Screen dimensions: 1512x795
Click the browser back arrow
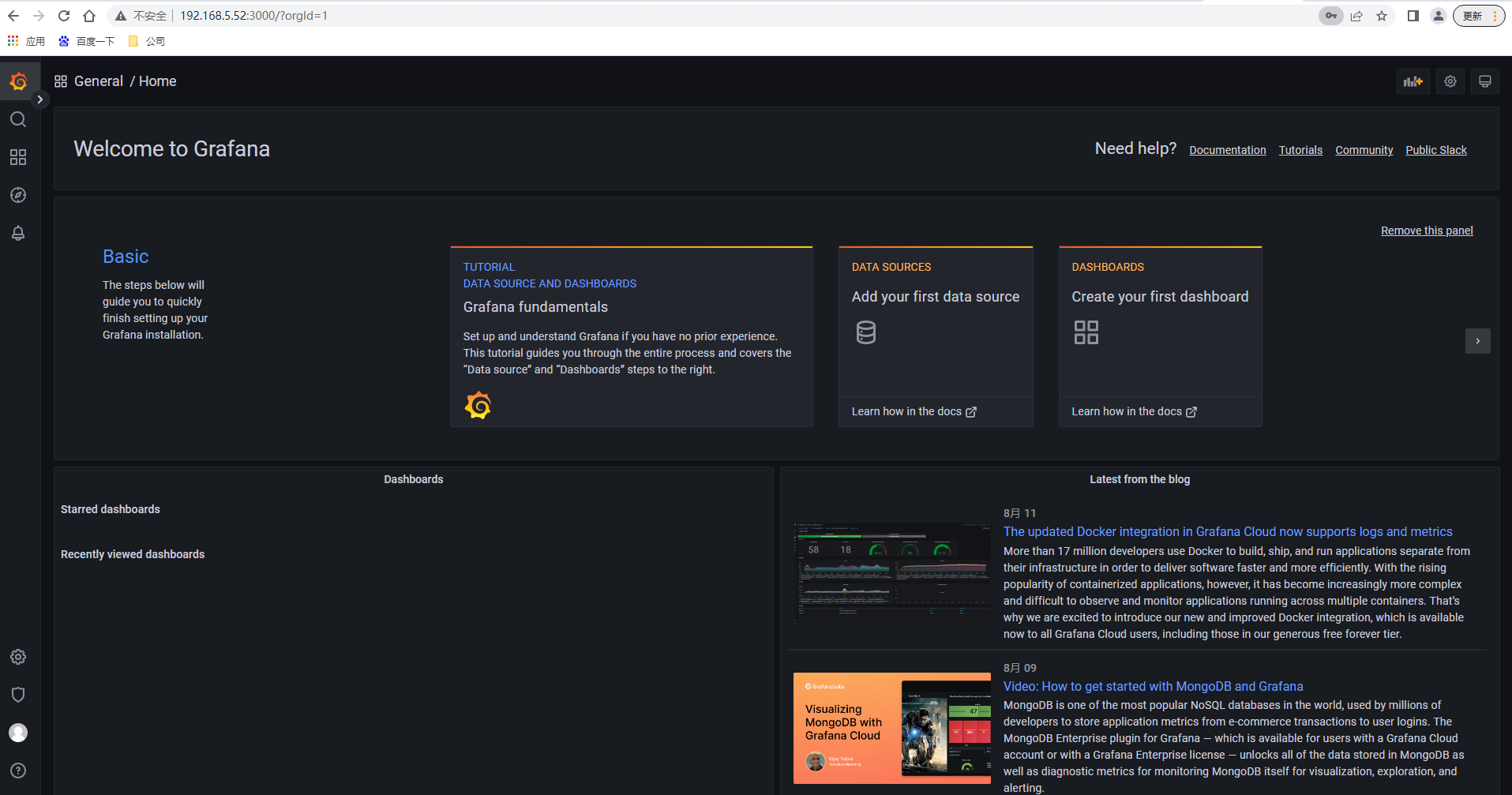pos(13,16)
